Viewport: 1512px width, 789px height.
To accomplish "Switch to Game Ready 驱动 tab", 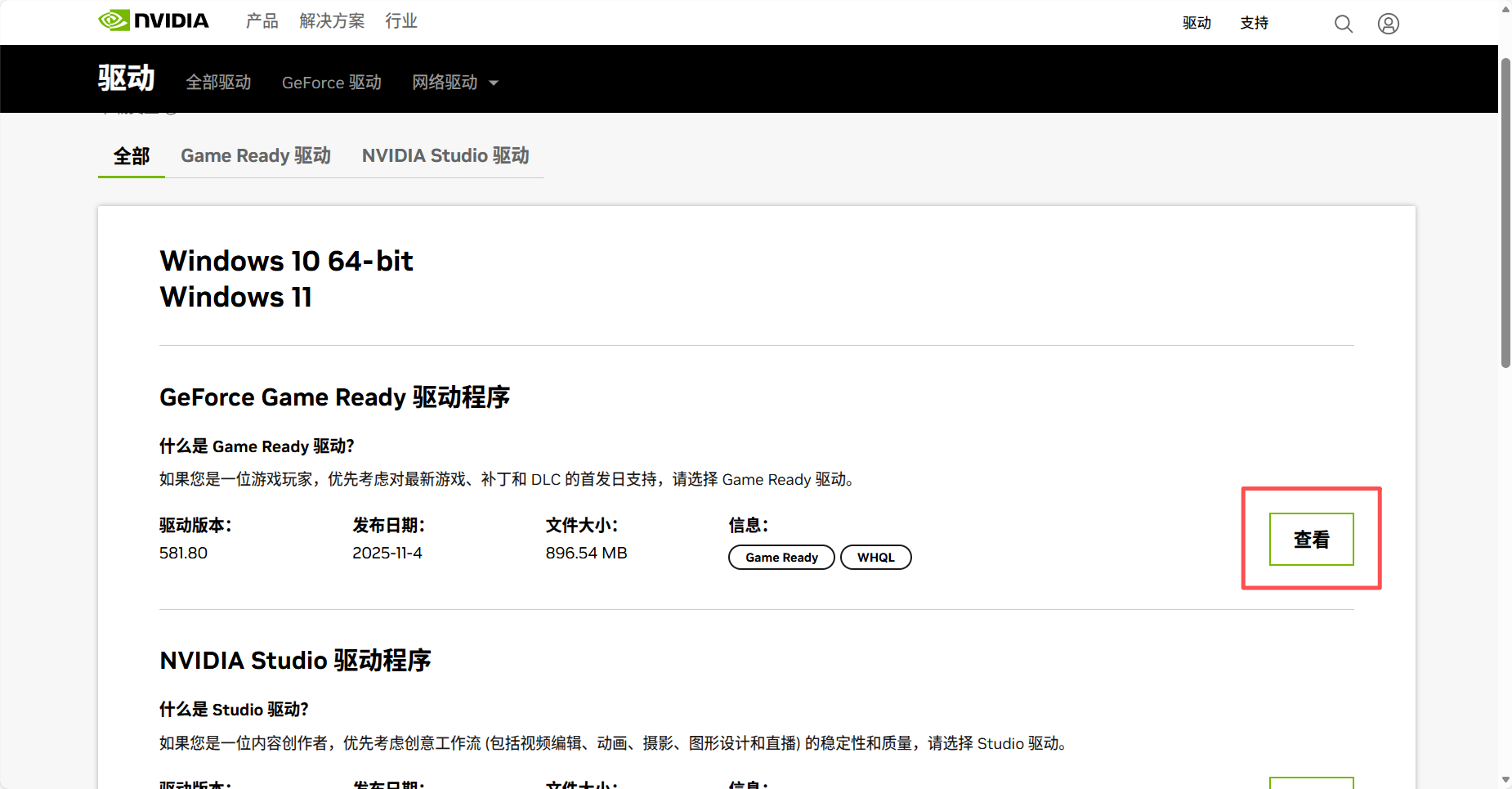I will (256, 155).
